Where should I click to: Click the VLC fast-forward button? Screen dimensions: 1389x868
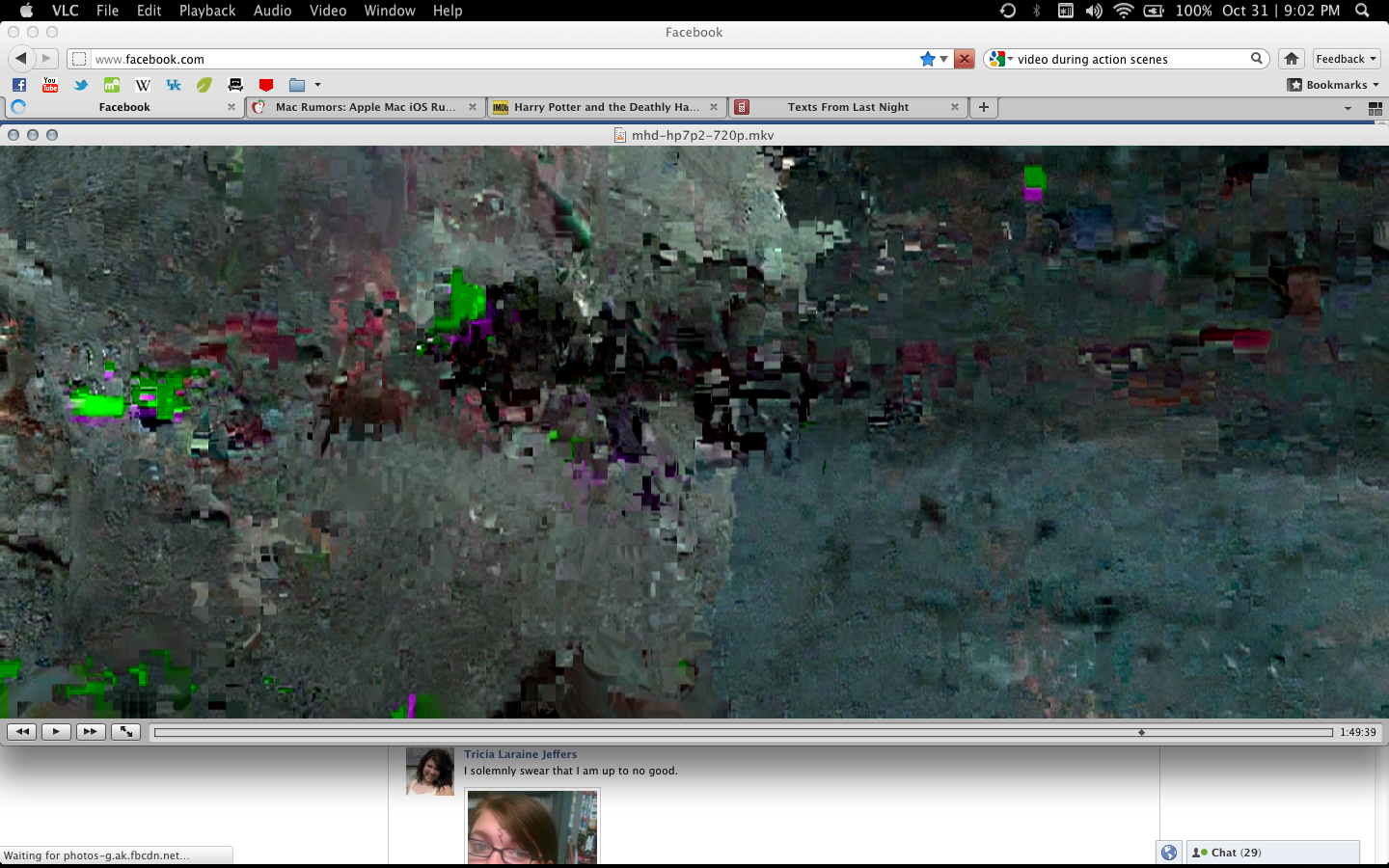pos(91,732)
